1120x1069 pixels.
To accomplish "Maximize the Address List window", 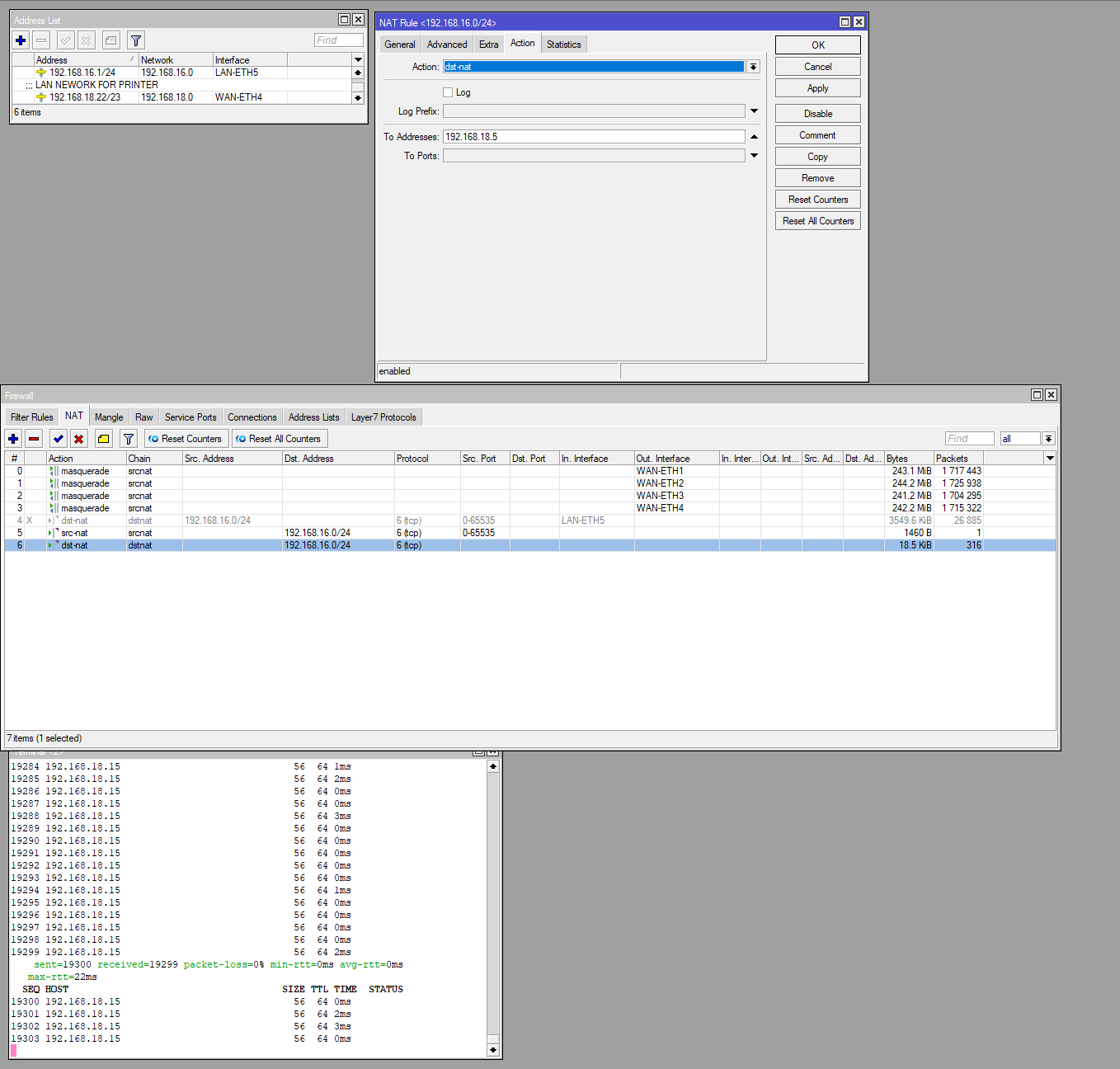I will pos(344,20).
